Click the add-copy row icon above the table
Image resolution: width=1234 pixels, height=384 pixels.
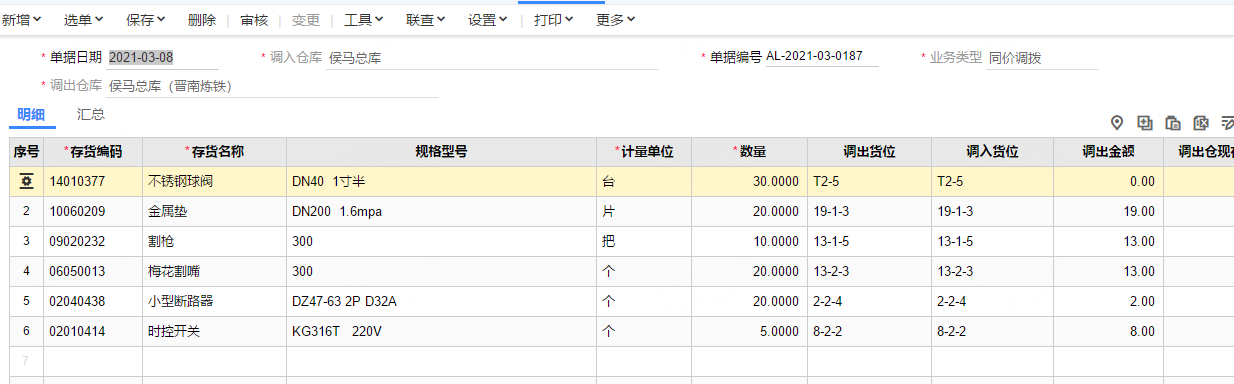(x=1145, y=122)
